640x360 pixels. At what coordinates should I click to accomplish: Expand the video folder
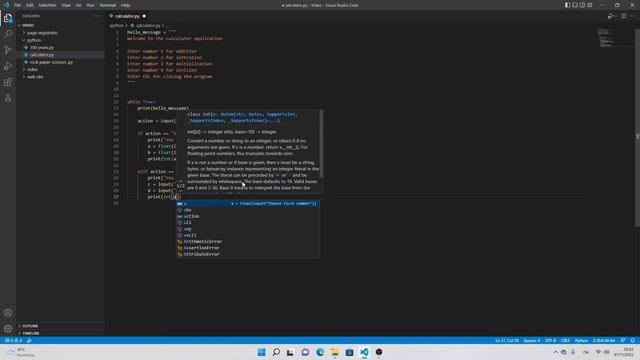(x=60, y=69)
